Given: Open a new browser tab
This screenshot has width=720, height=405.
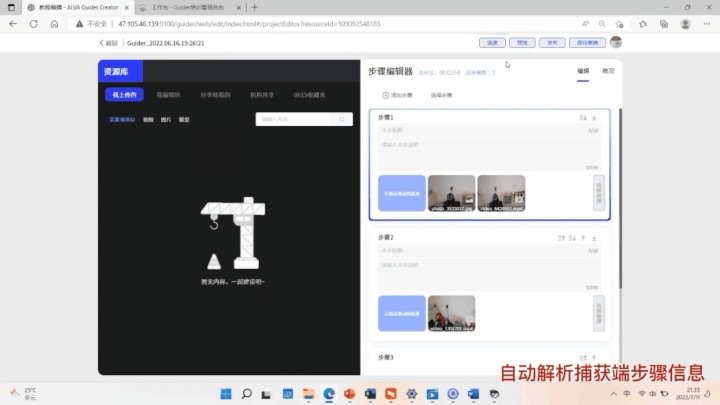Looking at the screenshot, I should point(254,7).
